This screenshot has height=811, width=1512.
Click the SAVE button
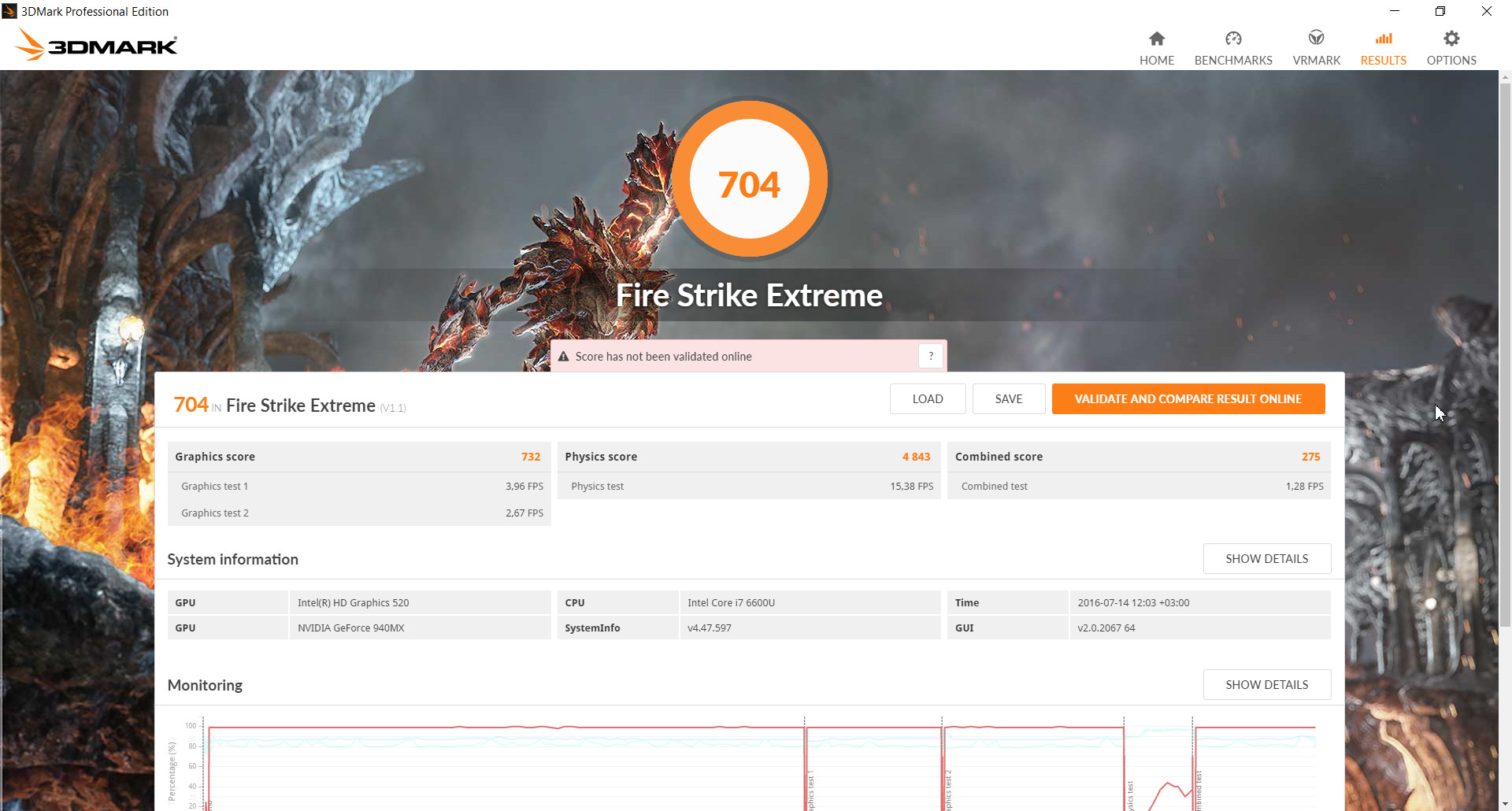[x=1009, y=399]
